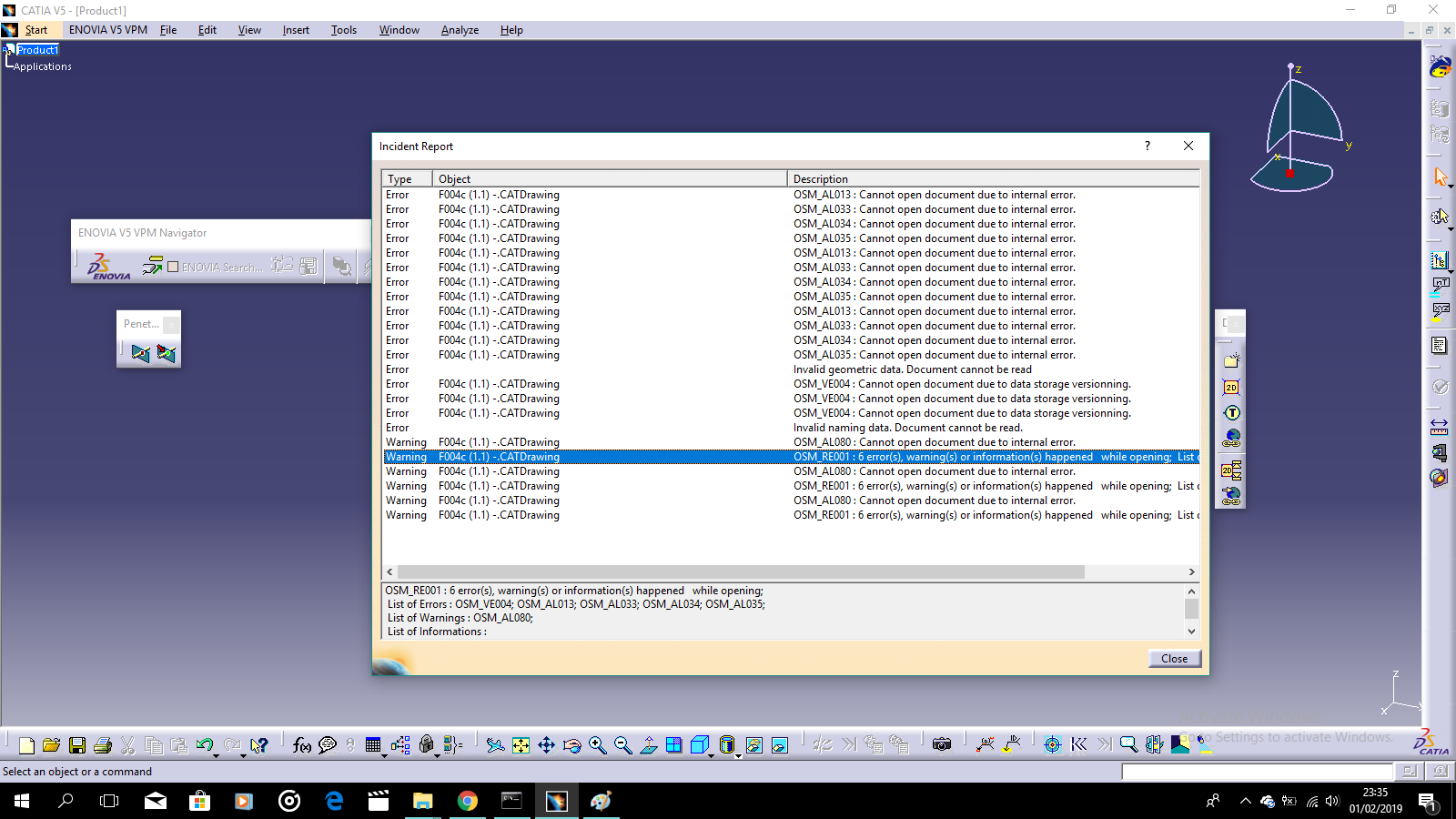Screen dimensions: 1456x819
Task: Click the Print icon in toolbar
Action: pos(103,745)
